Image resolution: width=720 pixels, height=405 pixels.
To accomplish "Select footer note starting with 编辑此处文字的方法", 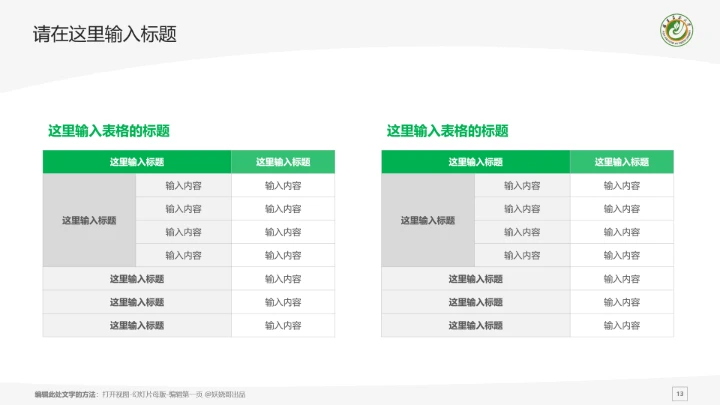I will (140, 394).
